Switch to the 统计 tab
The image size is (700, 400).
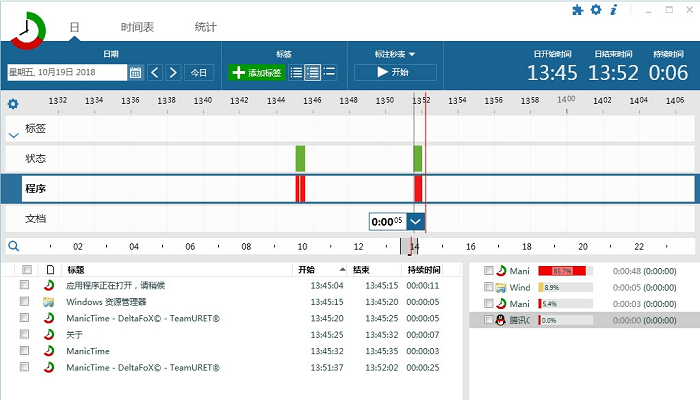pos(205,27)
